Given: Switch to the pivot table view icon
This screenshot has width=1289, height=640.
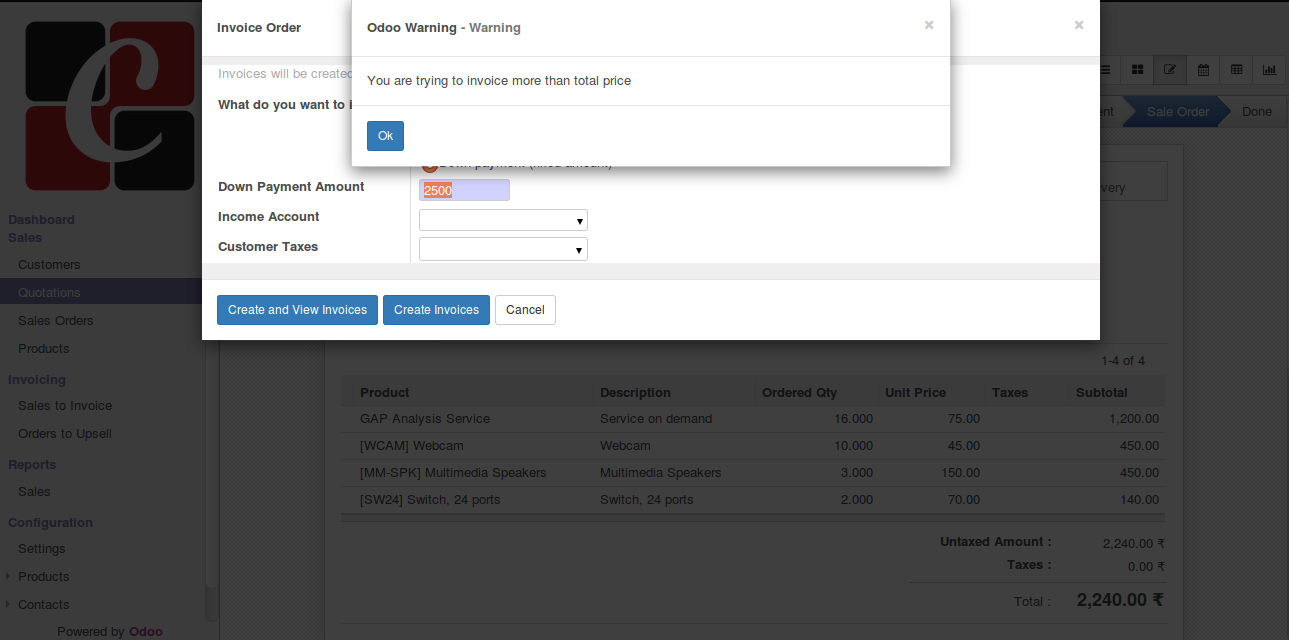Looking at the screenshot, I should point(1236,70).
